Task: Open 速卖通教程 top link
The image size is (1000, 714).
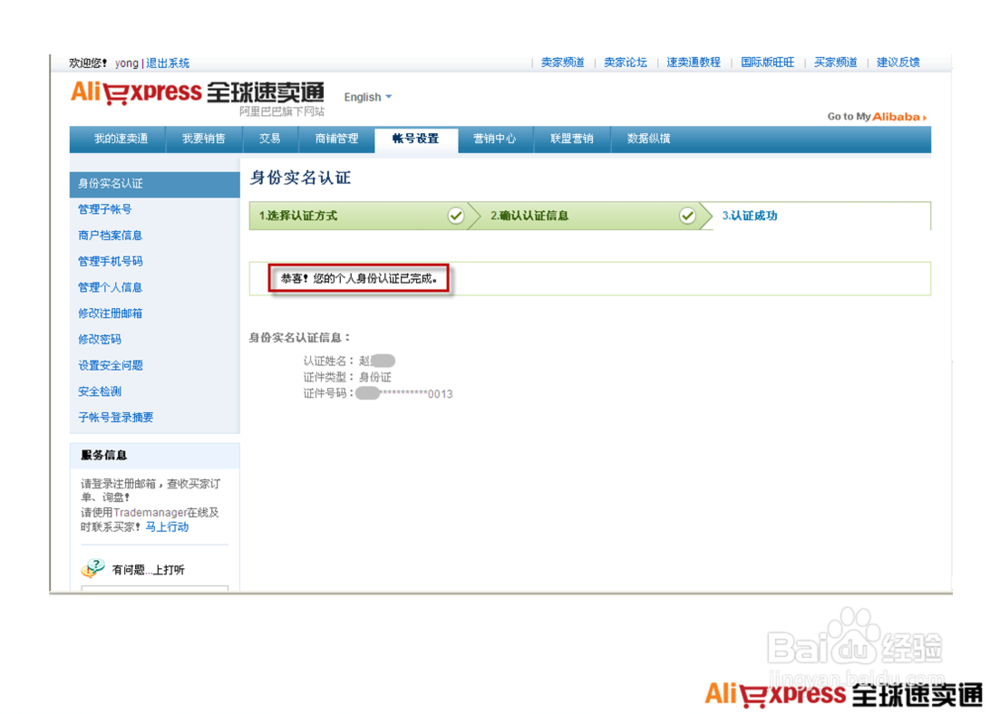Action: coord(693,62)
